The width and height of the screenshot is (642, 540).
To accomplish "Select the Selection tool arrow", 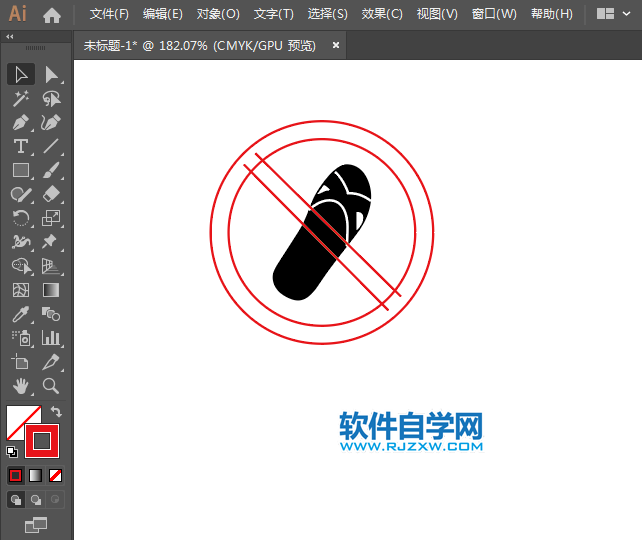I will click(21, 75).
